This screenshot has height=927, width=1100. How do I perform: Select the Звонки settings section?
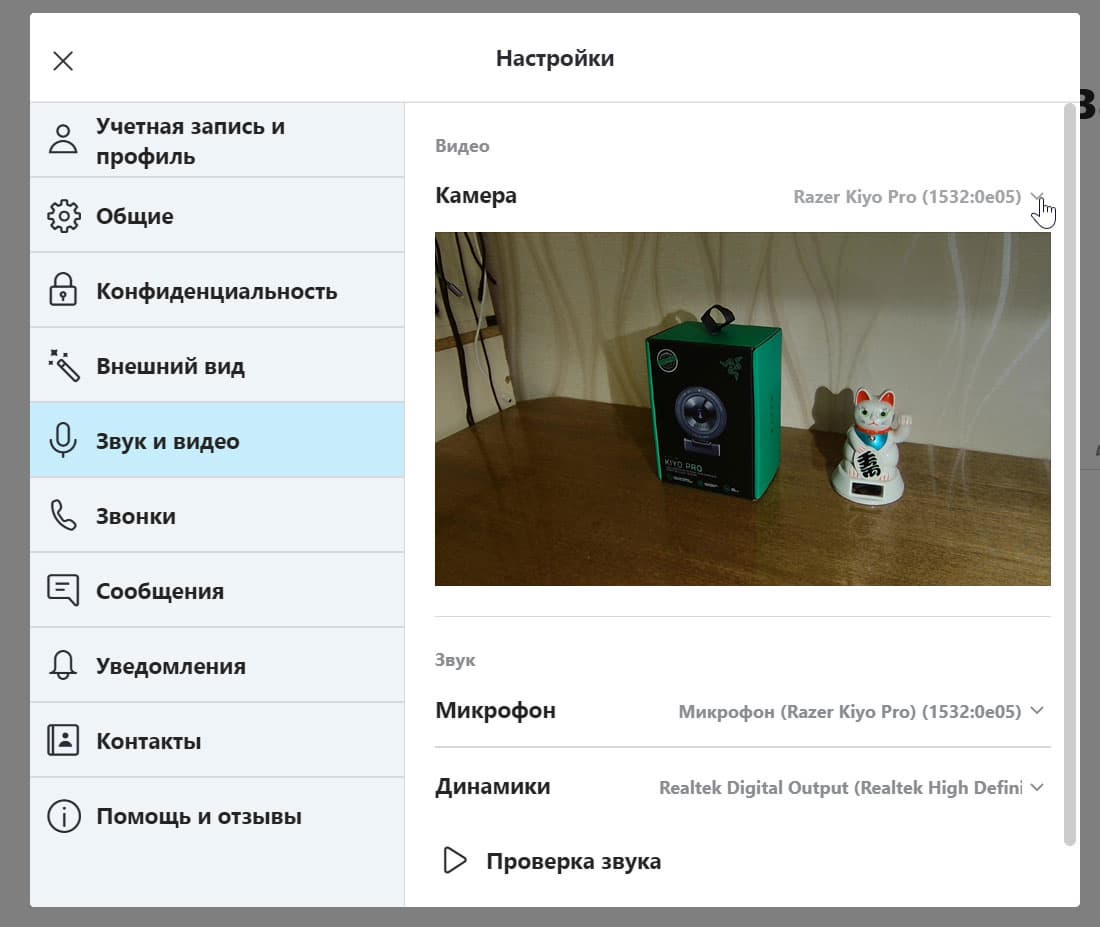click(217, 516)
